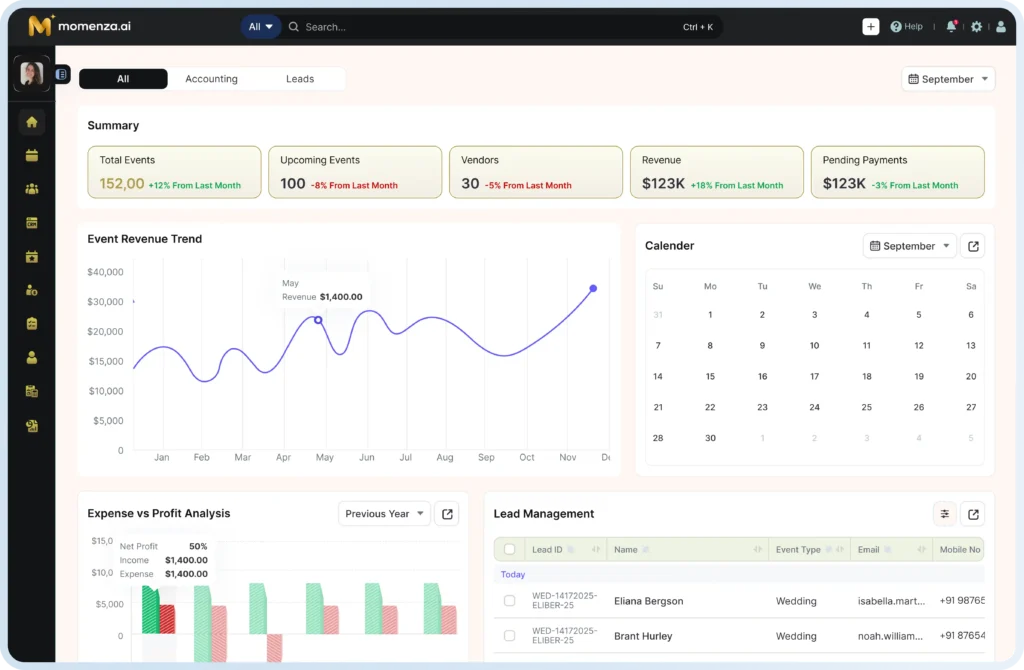
Task: Expand Expense vs Profit Analysis external view
Action: click(447, 514)
